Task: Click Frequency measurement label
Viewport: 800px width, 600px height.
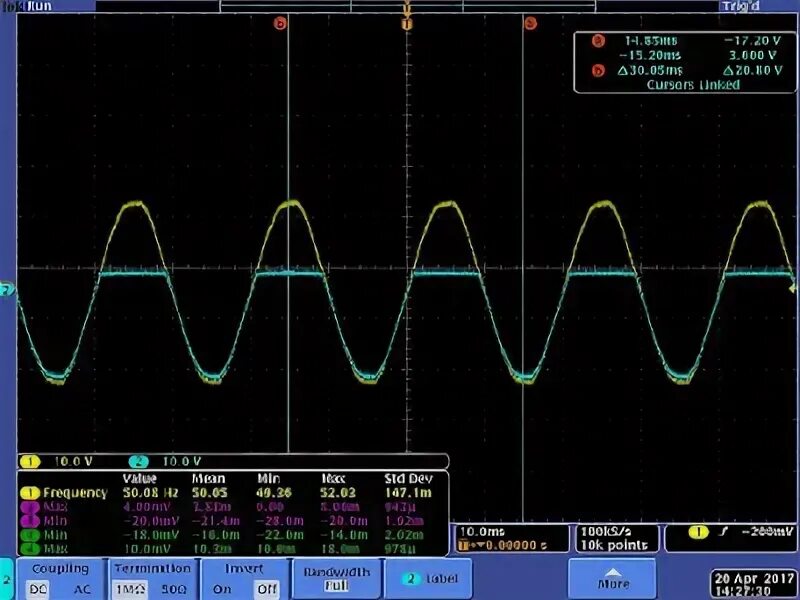Action: pyautogui.click(x=76, y=493)
